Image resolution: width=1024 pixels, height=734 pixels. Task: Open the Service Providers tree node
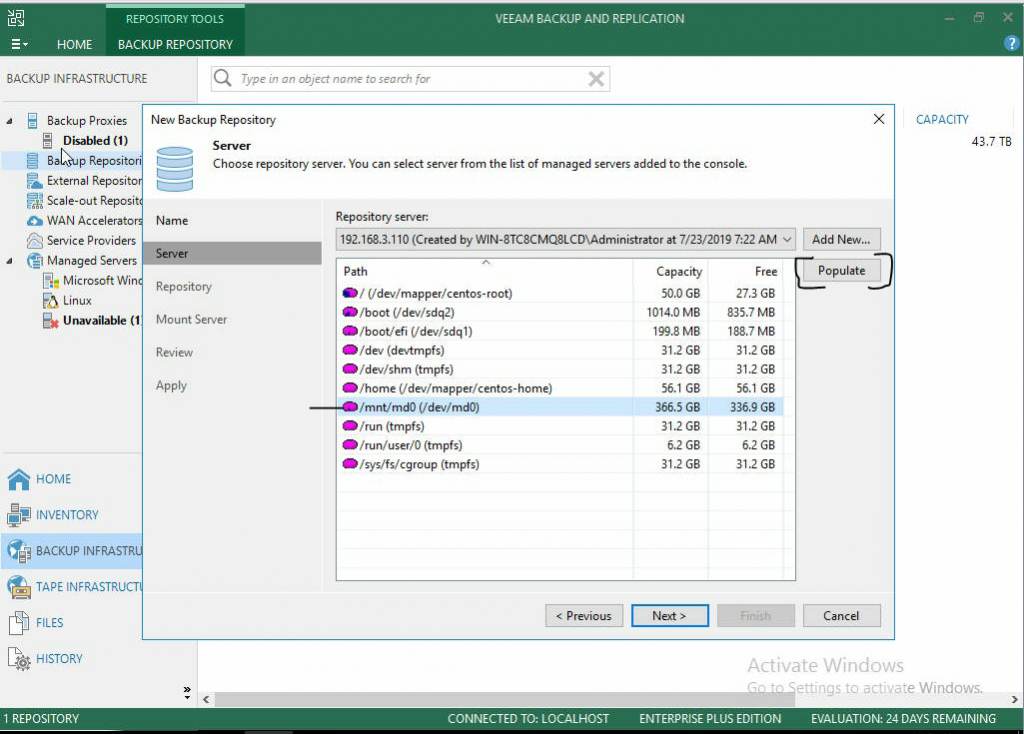tap(91, 240)
